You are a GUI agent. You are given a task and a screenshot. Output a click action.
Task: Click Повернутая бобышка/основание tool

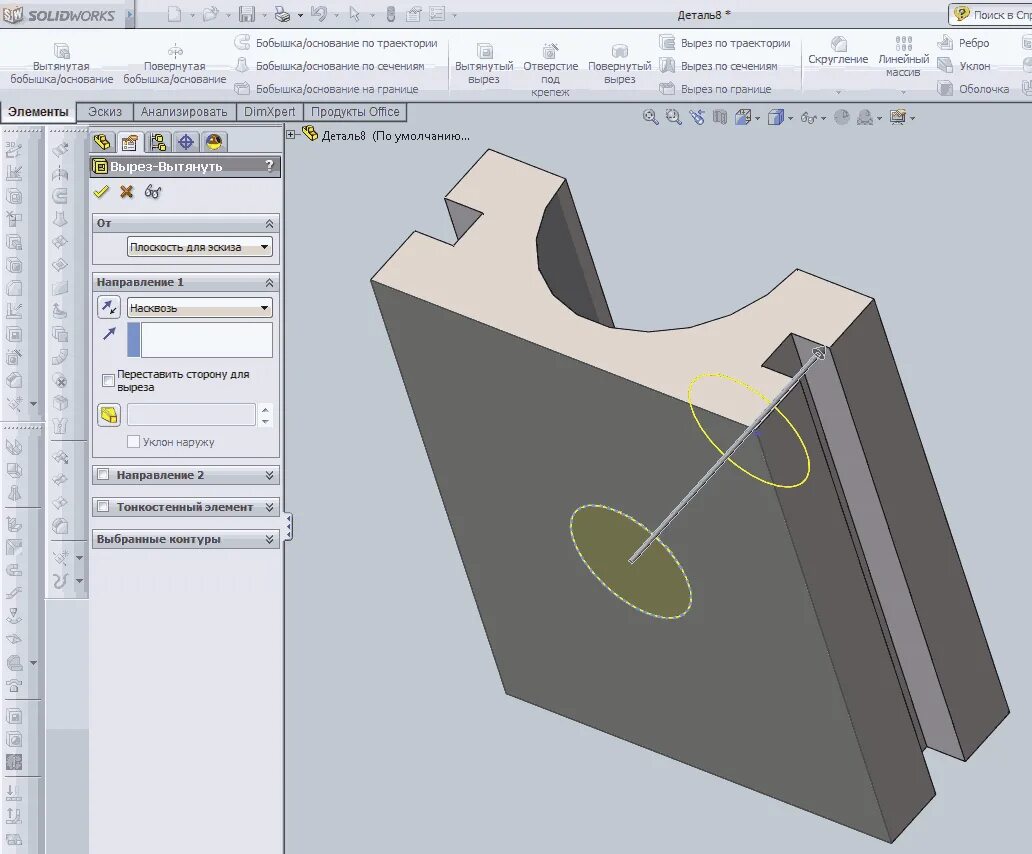pyautogui.click(x=175, y=64)
